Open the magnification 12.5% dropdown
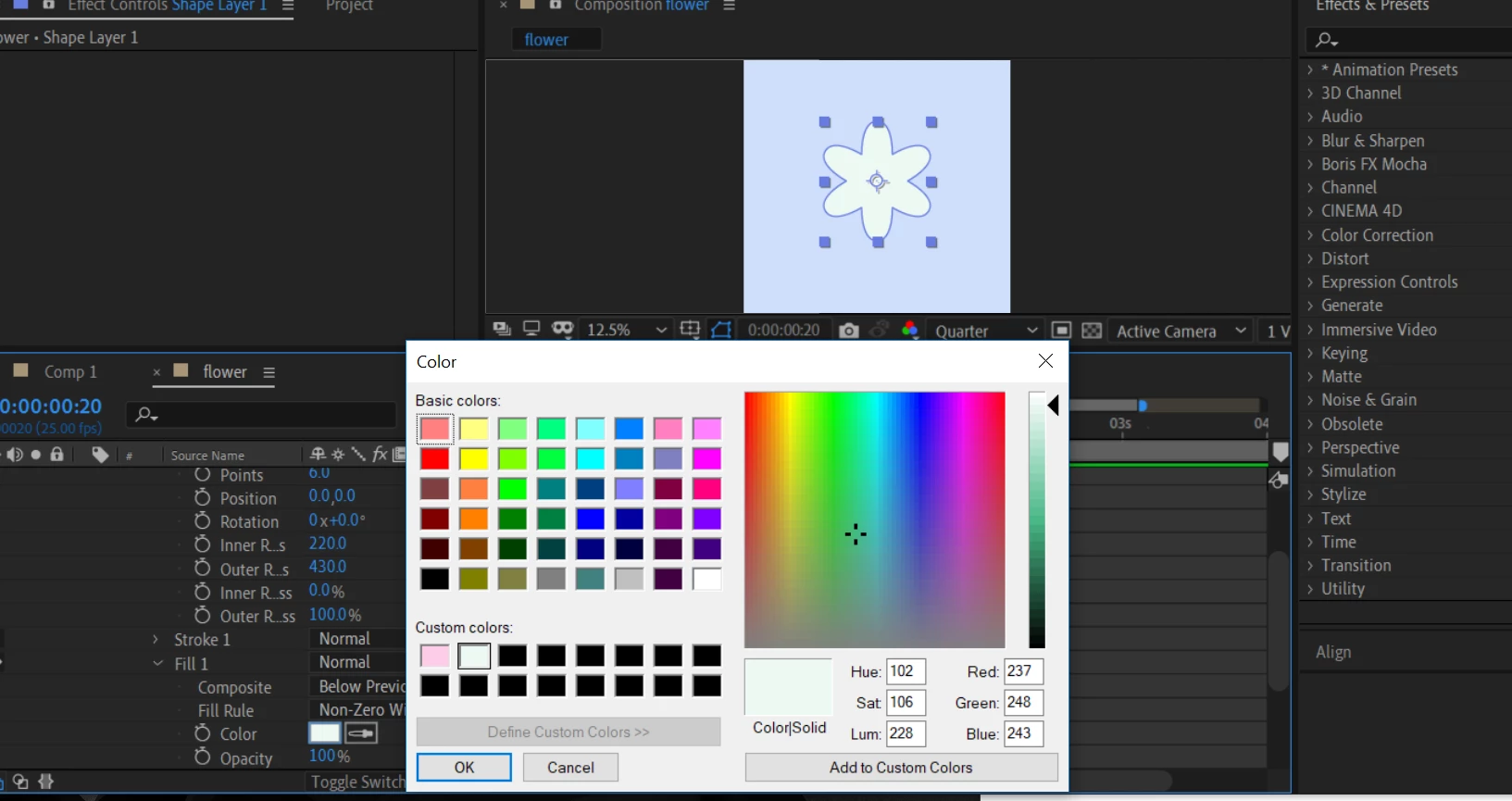Viewport: 1512px width, 801px height. click(626, 330)
